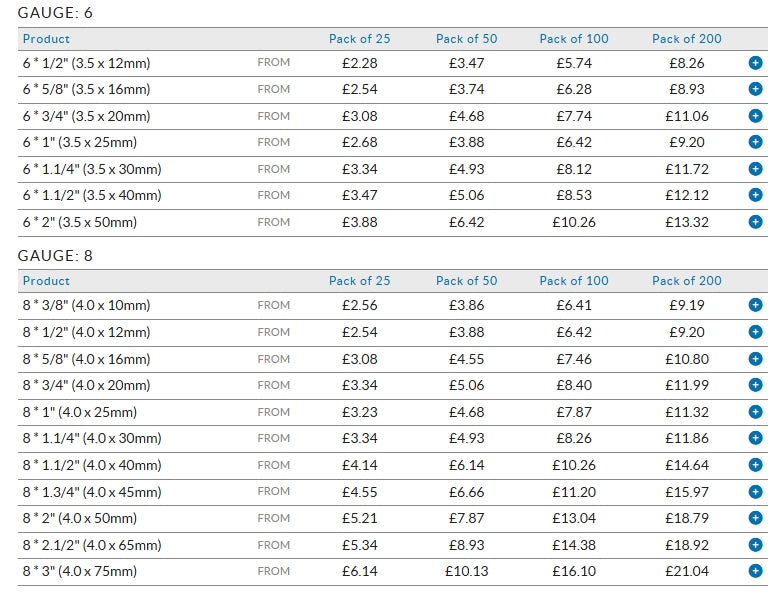Select £6.42 Pack of 100 price for 6 * 1"
Viewport: 781px width, 593px height.
574,142
